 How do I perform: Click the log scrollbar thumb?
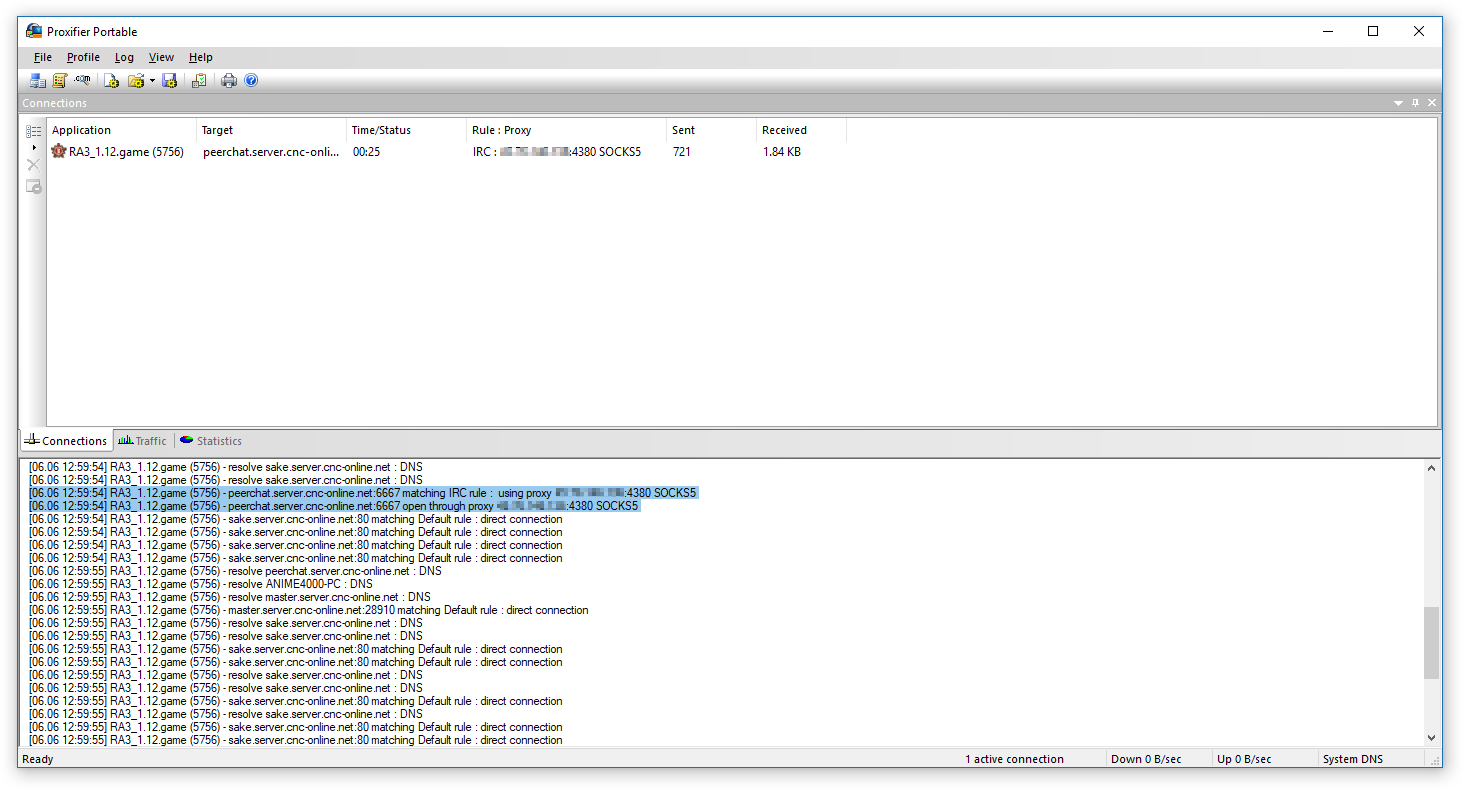1432,642
